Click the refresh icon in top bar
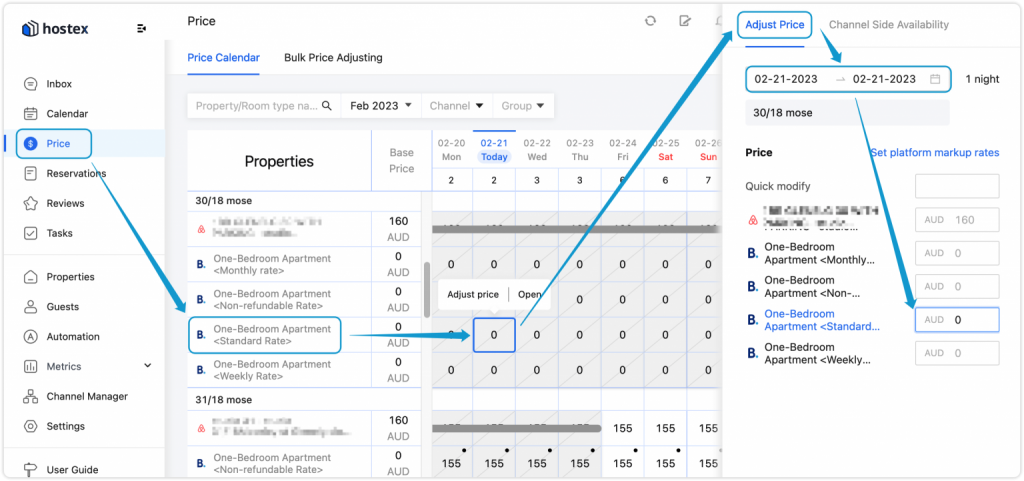 [x=651, y=21]
